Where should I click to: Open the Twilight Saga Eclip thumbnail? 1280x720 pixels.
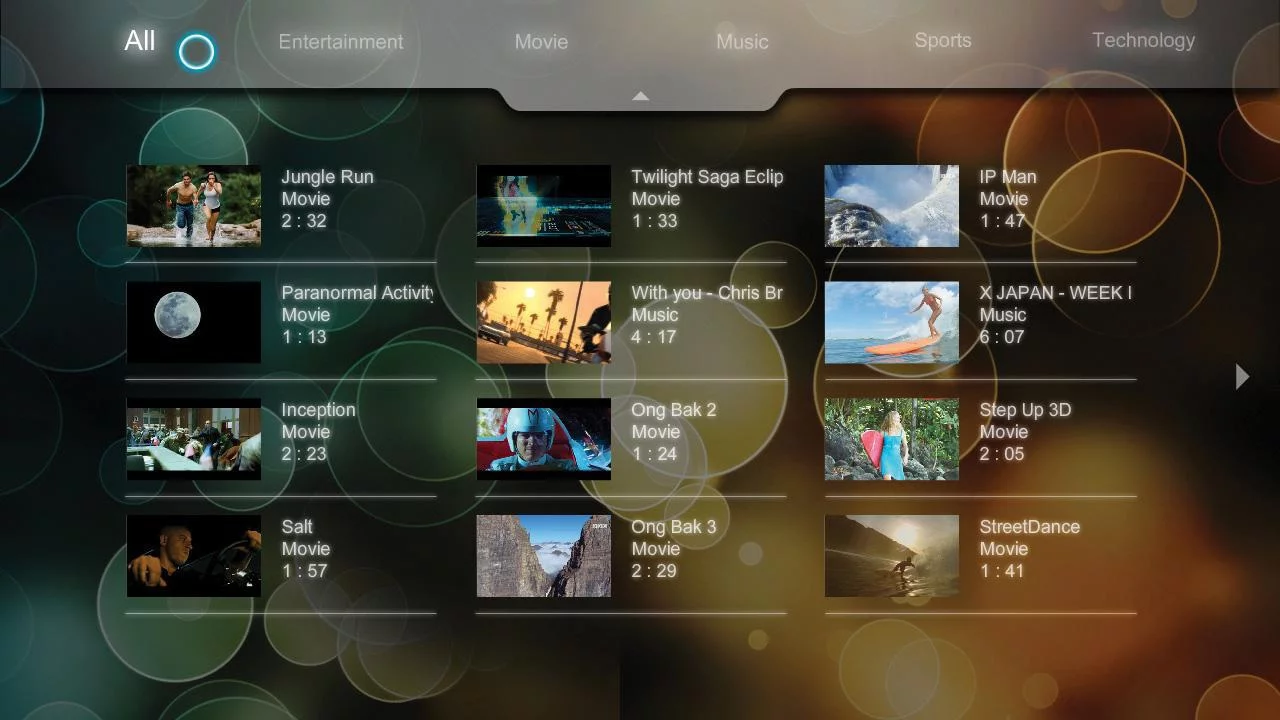[x=543, y=205]
